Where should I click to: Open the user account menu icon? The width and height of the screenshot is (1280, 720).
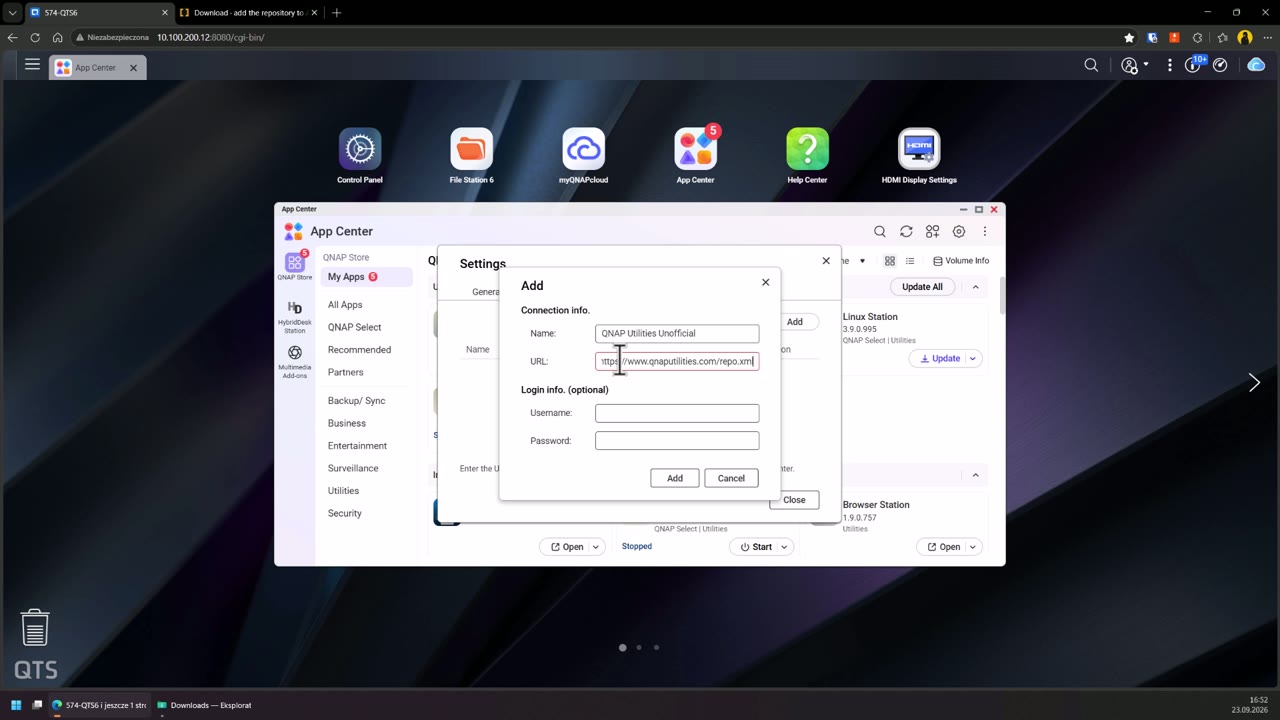pyautogui.click(x=1130, y=65)
